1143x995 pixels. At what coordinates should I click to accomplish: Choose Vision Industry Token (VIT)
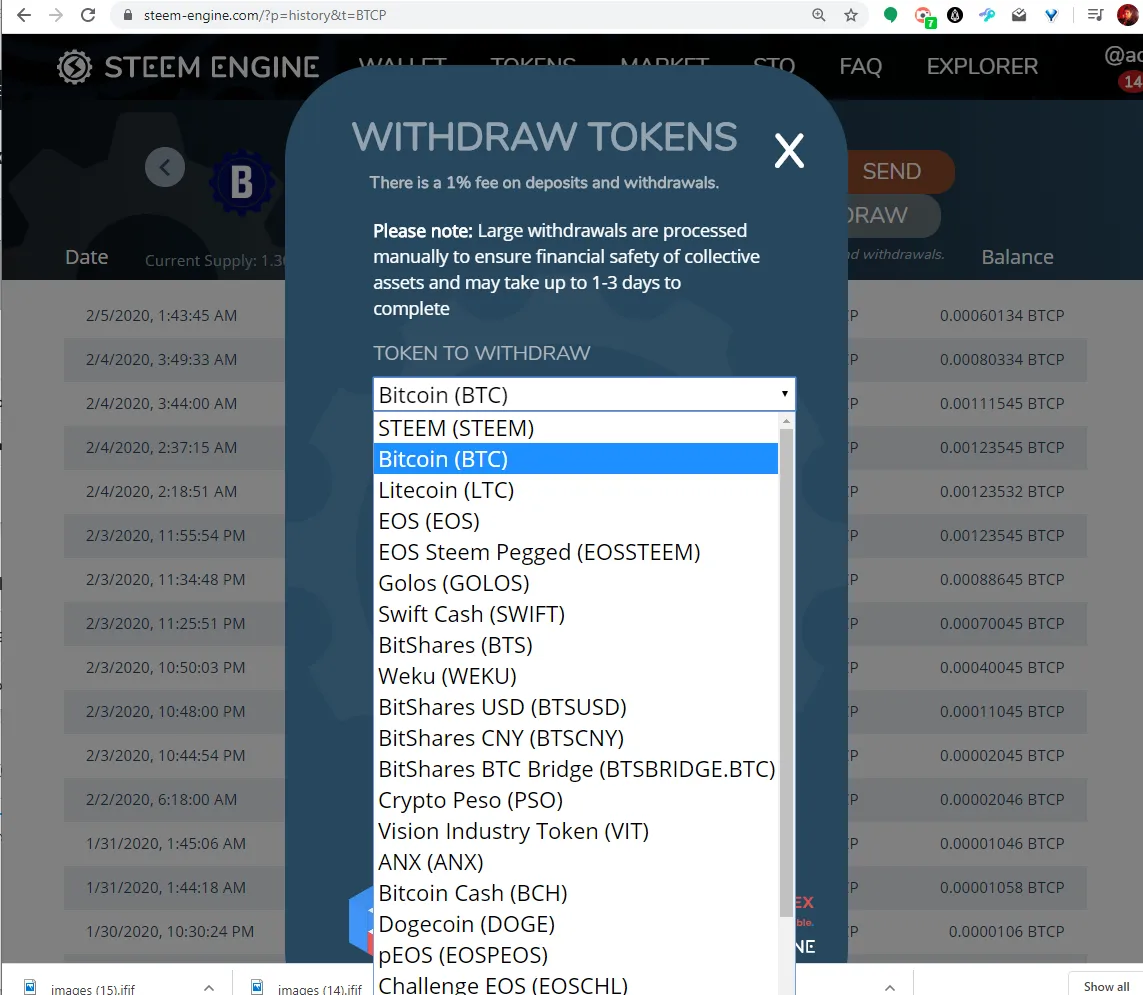tap(575, 830)
